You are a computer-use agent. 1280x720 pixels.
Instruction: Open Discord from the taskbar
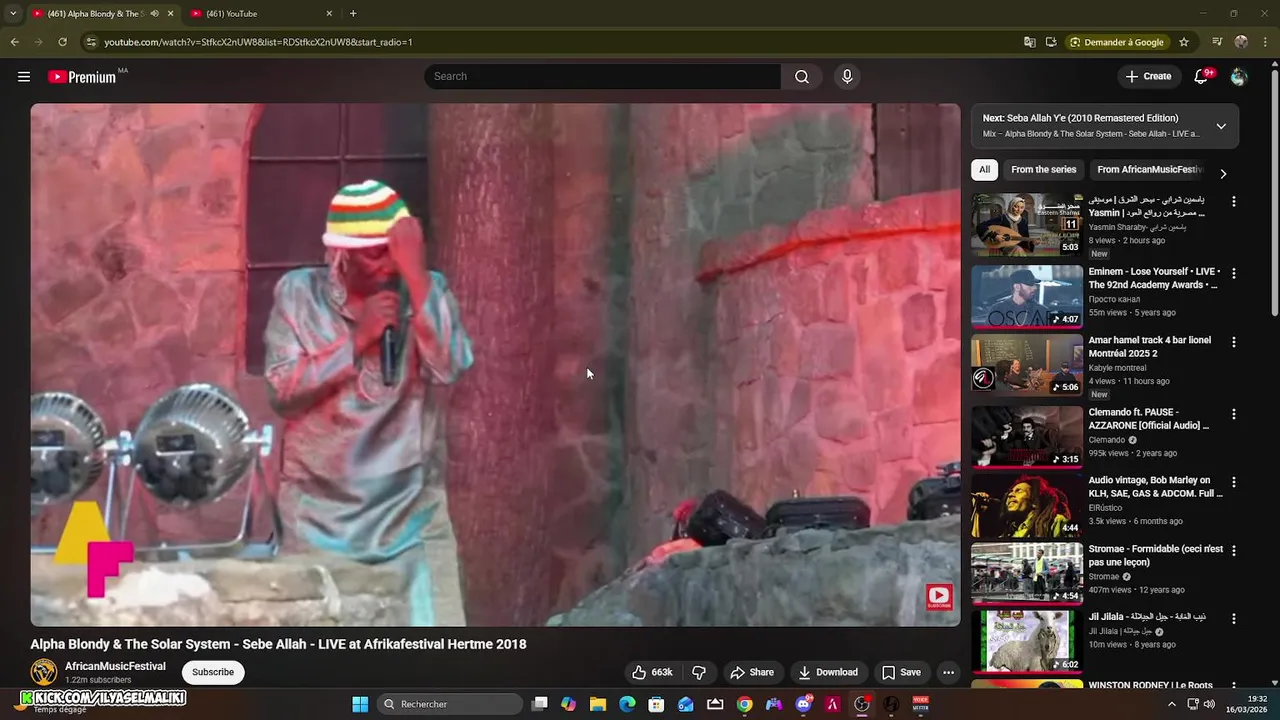[803, 704]
